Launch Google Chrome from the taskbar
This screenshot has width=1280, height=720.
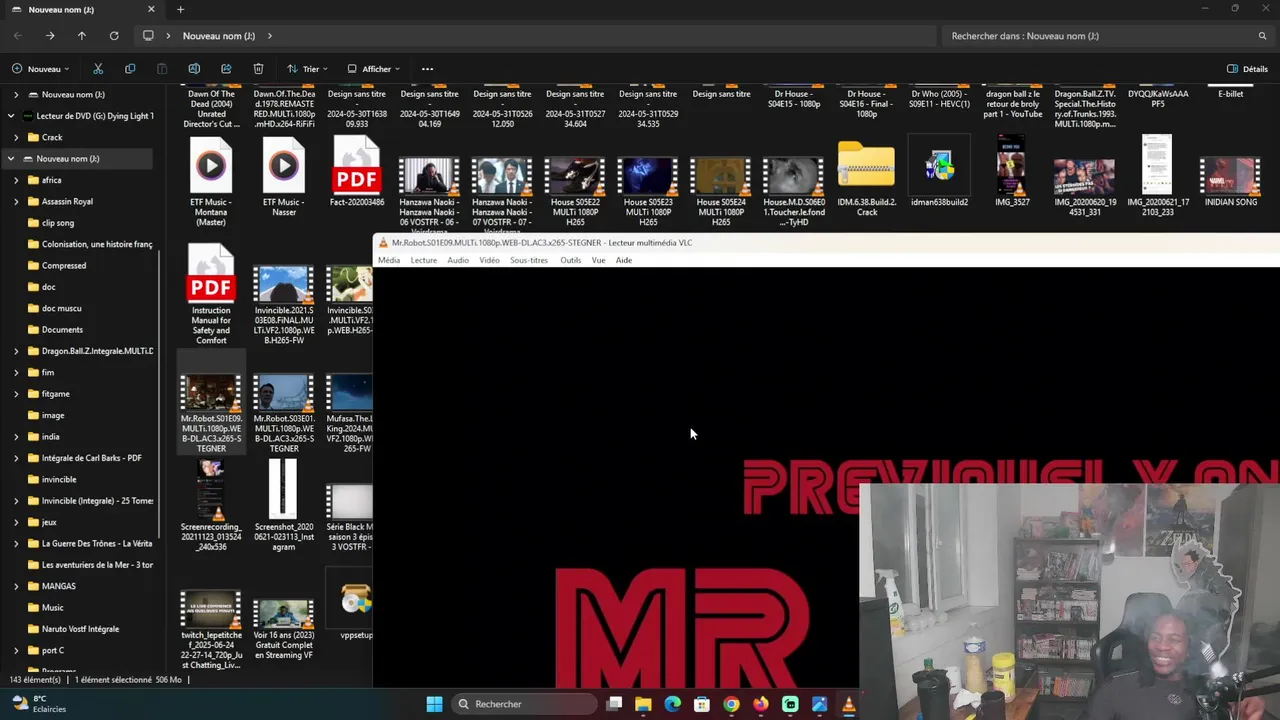point(731,704)
